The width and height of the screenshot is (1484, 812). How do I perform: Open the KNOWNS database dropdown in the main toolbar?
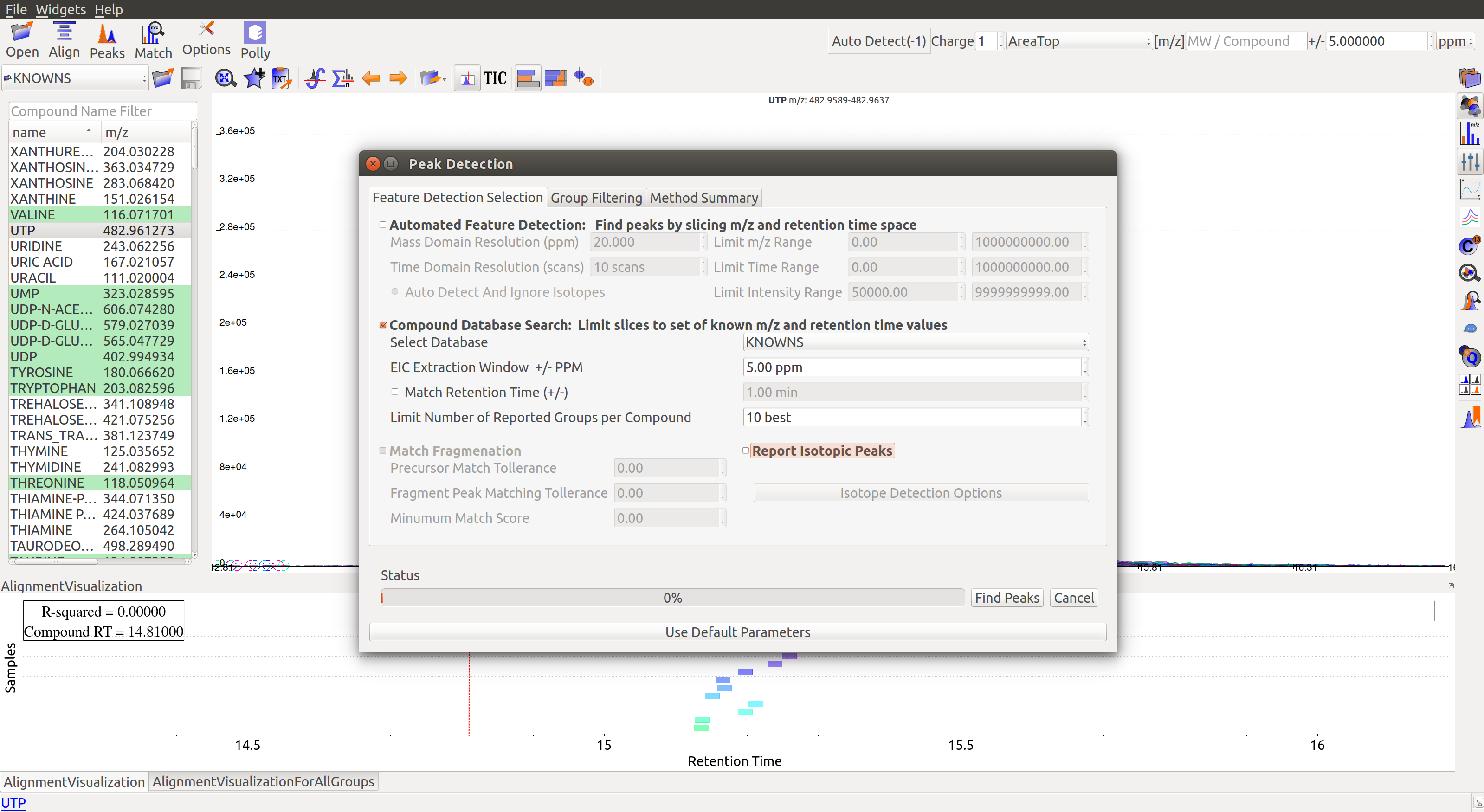[75, 78]
